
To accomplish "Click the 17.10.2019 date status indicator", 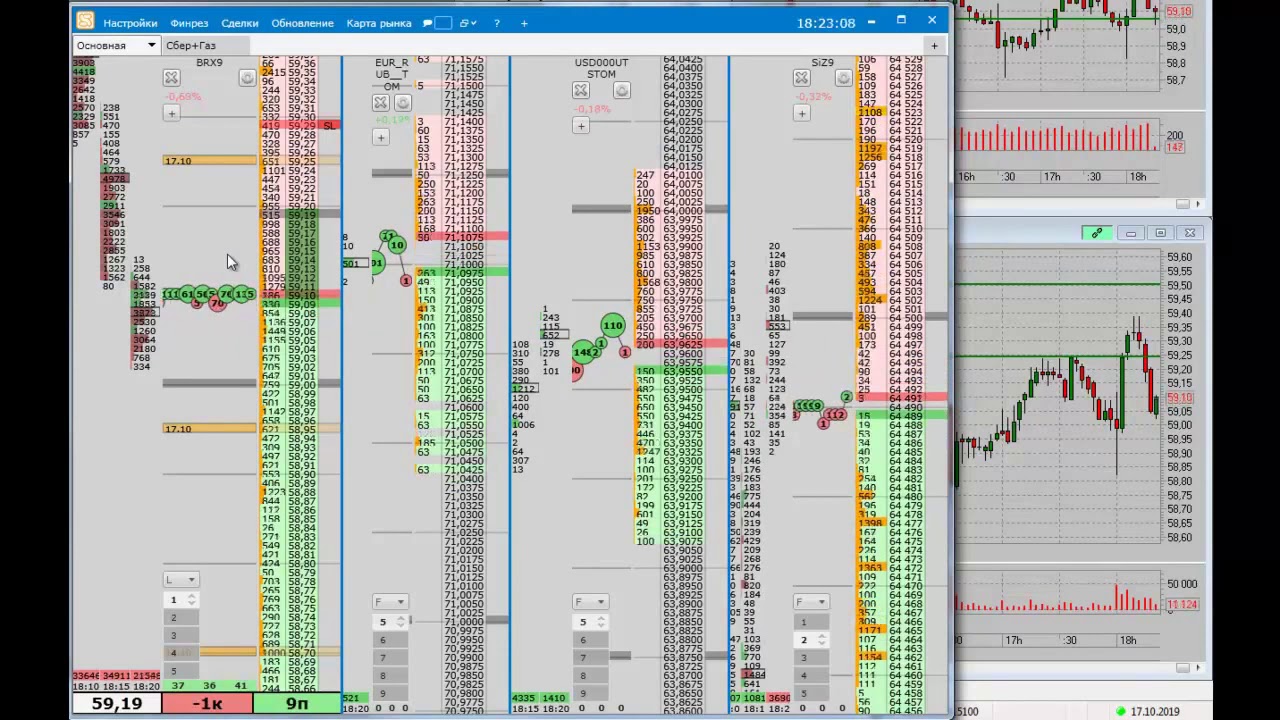I will 1150,712.
